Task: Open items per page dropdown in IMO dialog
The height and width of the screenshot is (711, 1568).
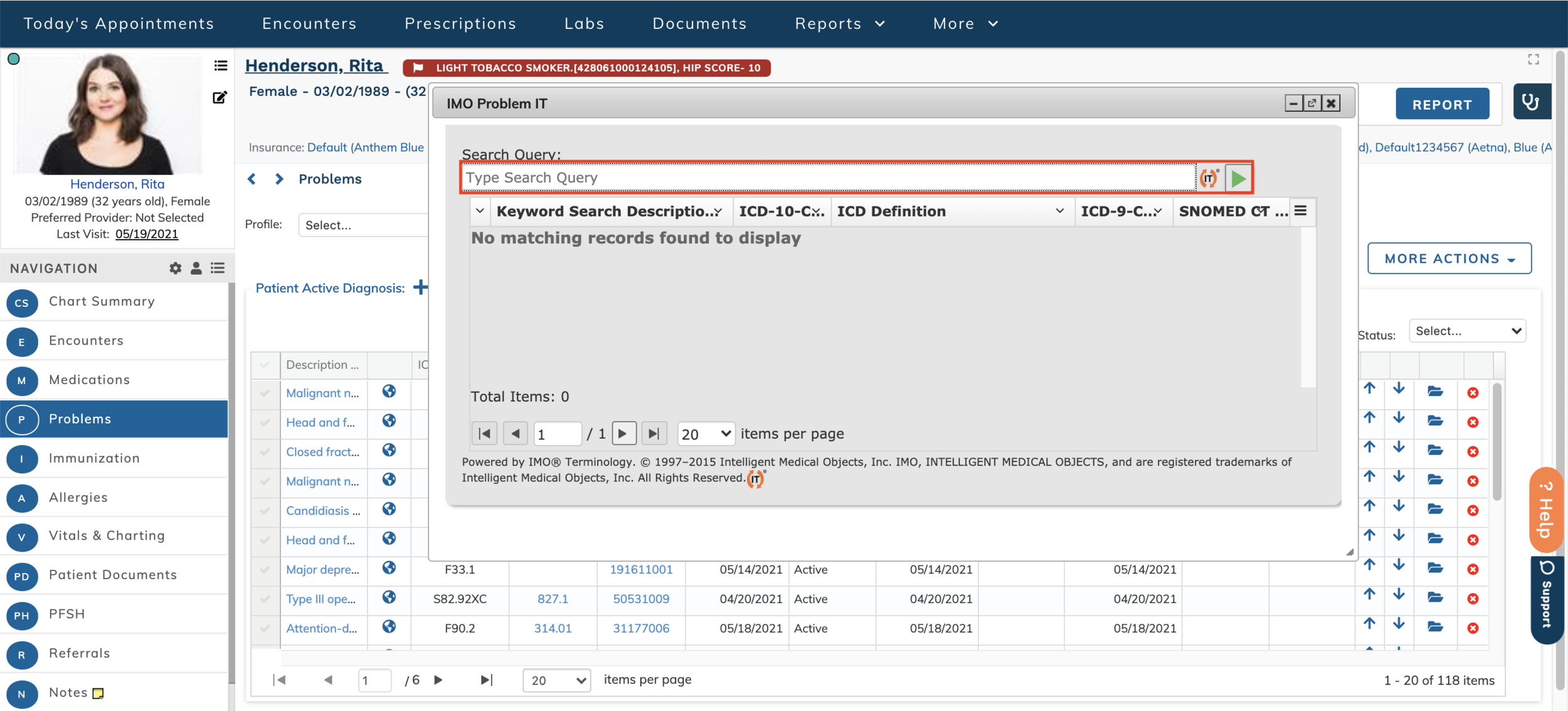Action: click(x=706, y=434)
